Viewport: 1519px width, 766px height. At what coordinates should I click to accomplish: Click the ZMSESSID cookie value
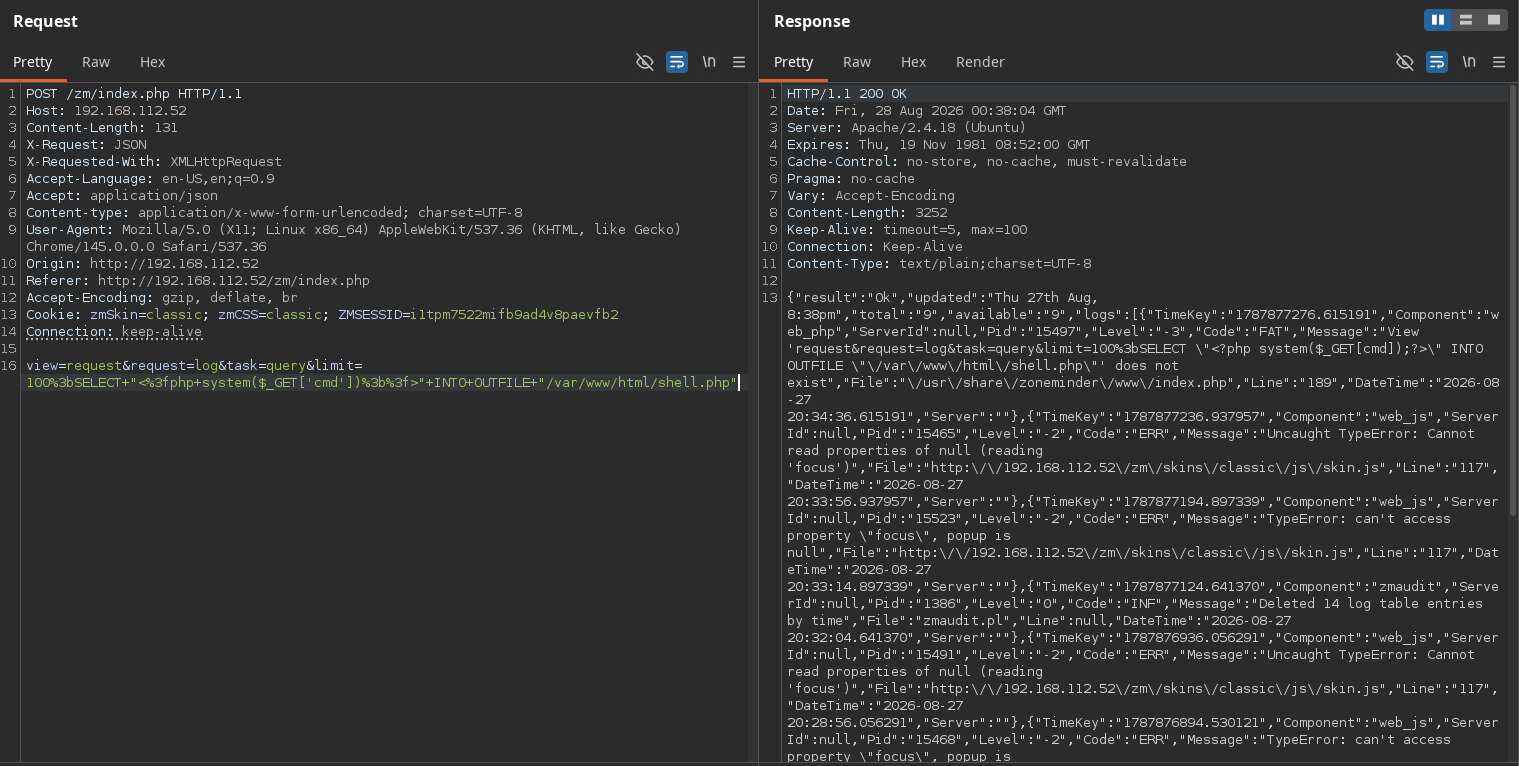[x=514, y=315]
